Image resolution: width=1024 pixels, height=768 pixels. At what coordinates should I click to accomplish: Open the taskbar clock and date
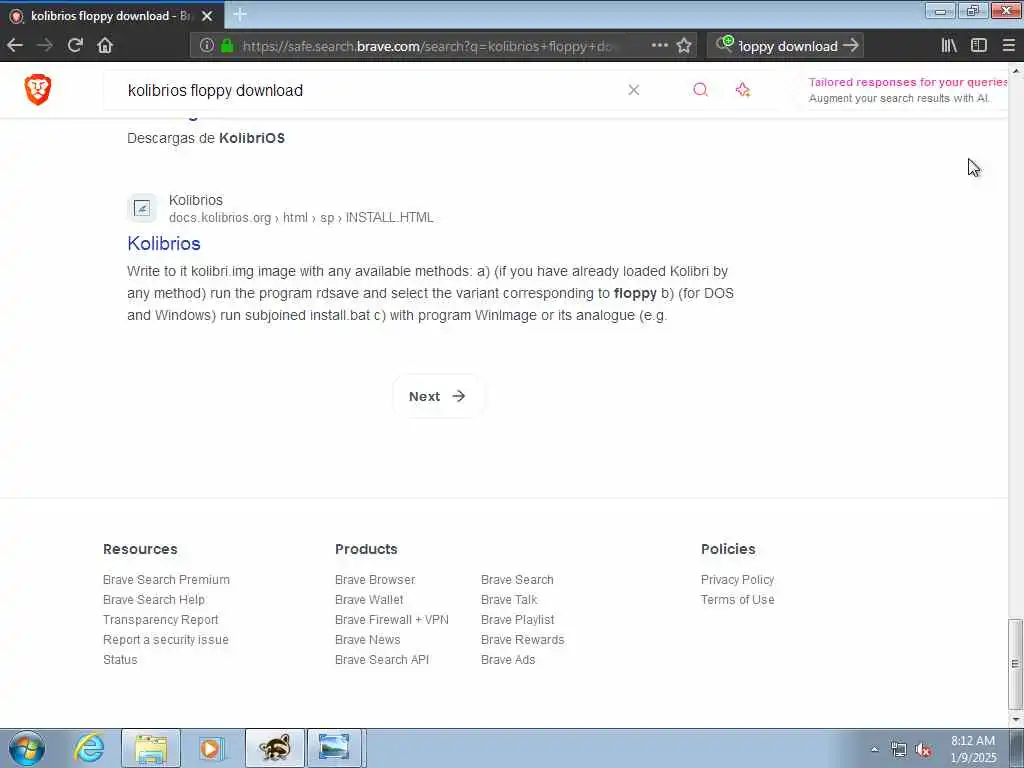coord(973,749)
